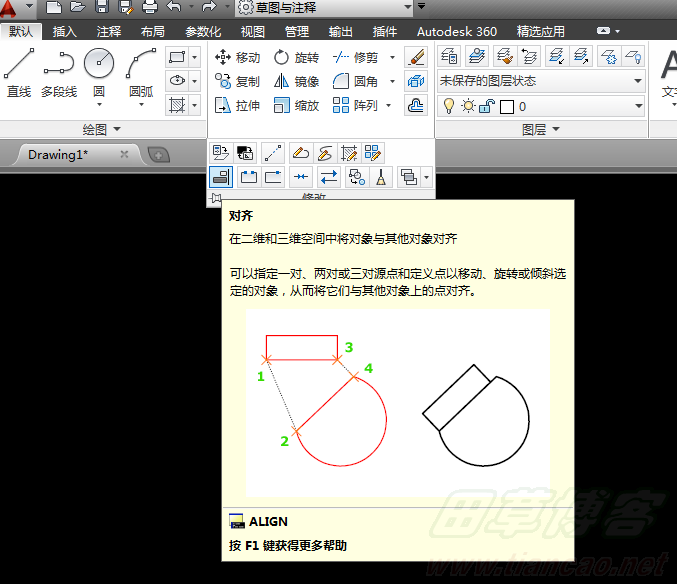The height and width of the screenshot is (584, 677).
Task: Click the Edit Polyline icon
Action: (301, 153)
